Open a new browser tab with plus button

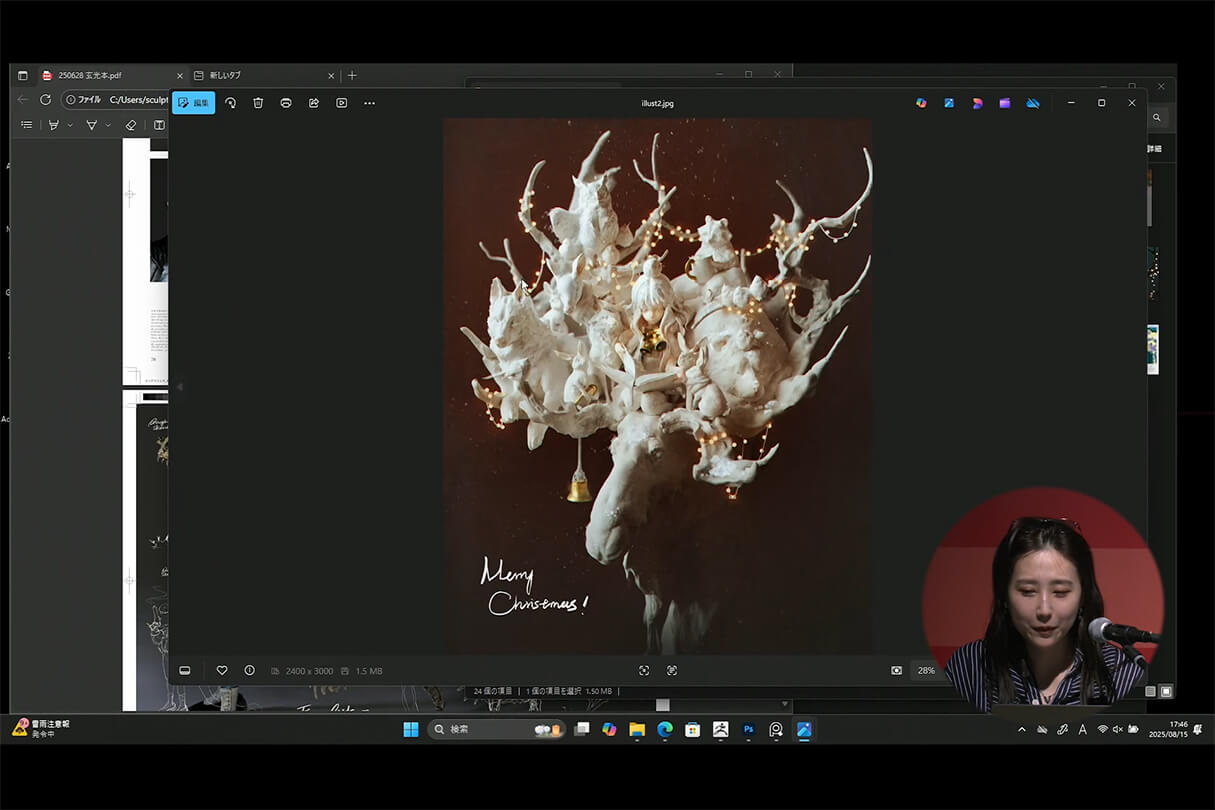click(x=352, y=75)
